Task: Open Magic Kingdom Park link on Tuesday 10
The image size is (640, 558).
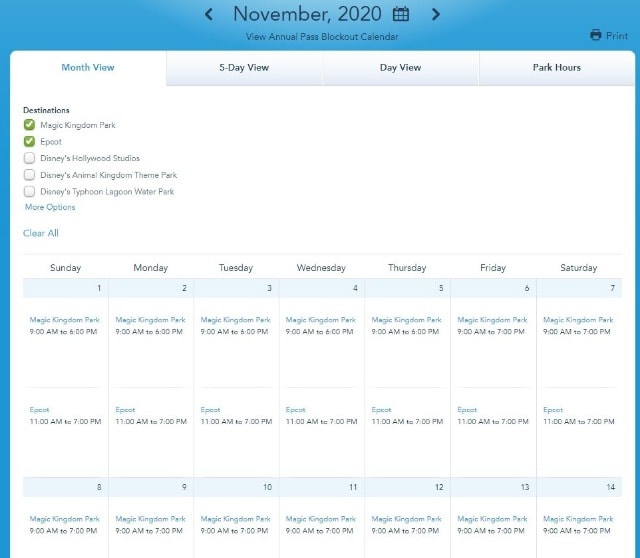Action: pos(236,519)
